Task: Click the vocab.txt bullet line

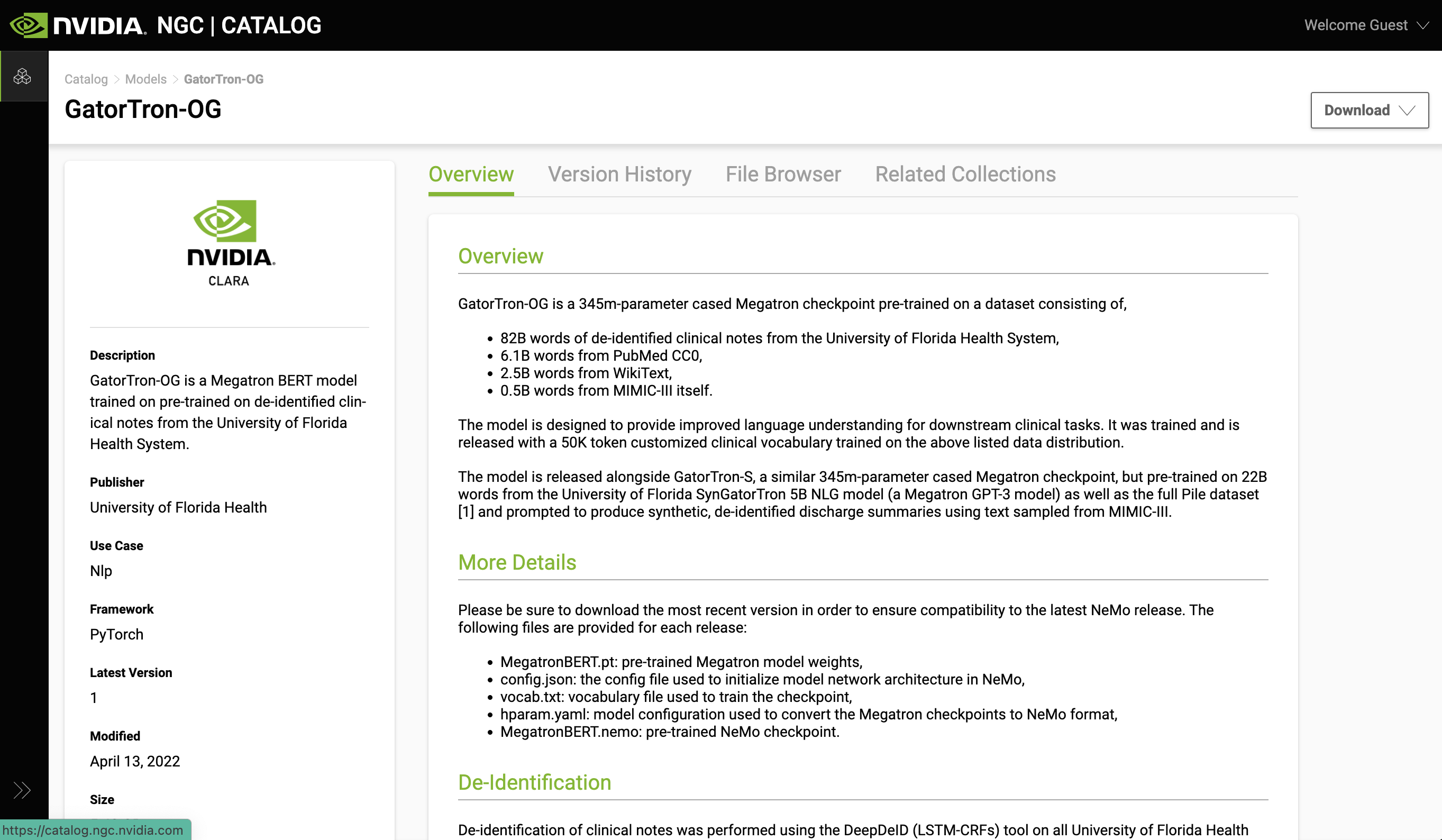Action: pos(677,697)
